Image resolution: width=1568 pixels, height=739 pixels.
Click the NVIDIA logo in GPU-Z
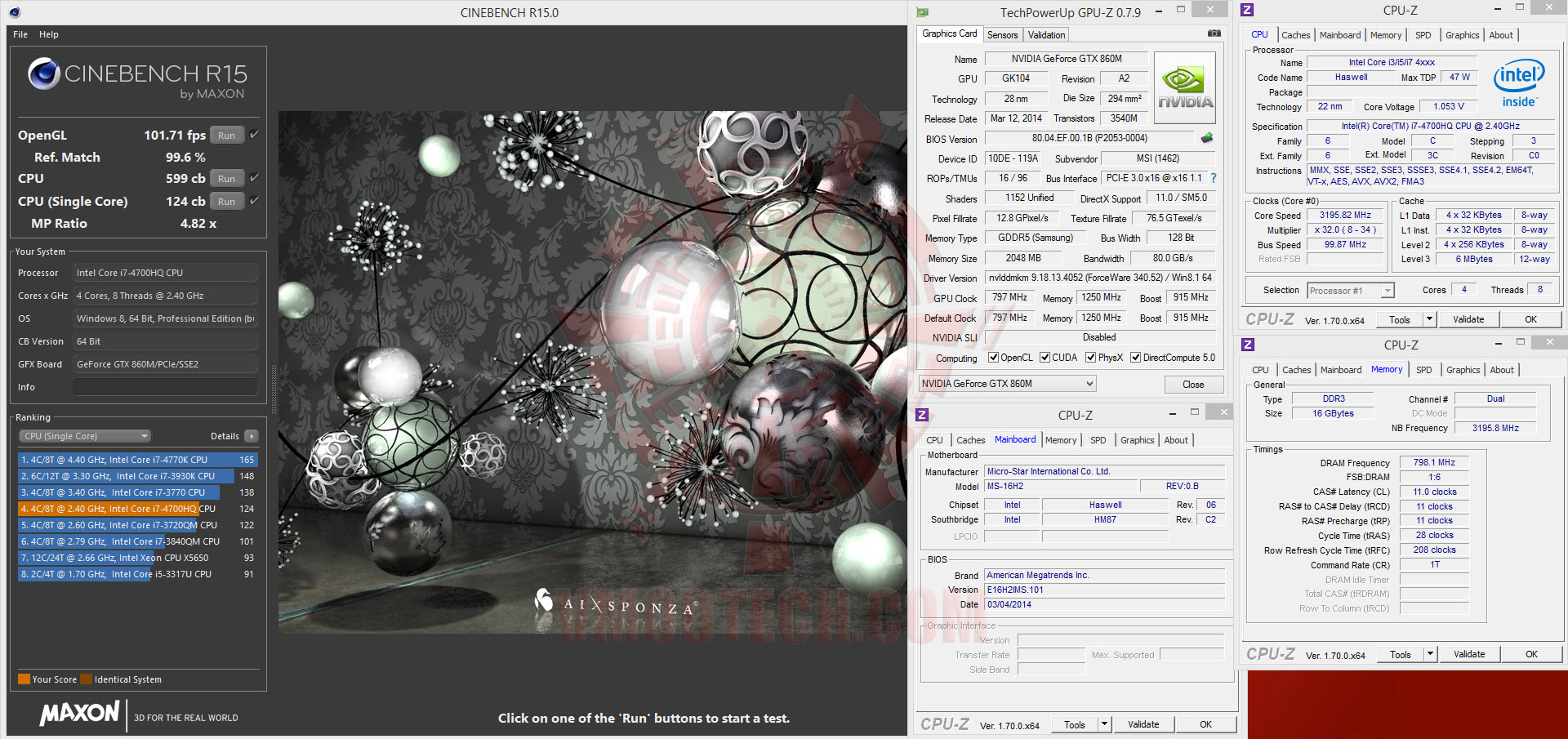point(1185,87)
